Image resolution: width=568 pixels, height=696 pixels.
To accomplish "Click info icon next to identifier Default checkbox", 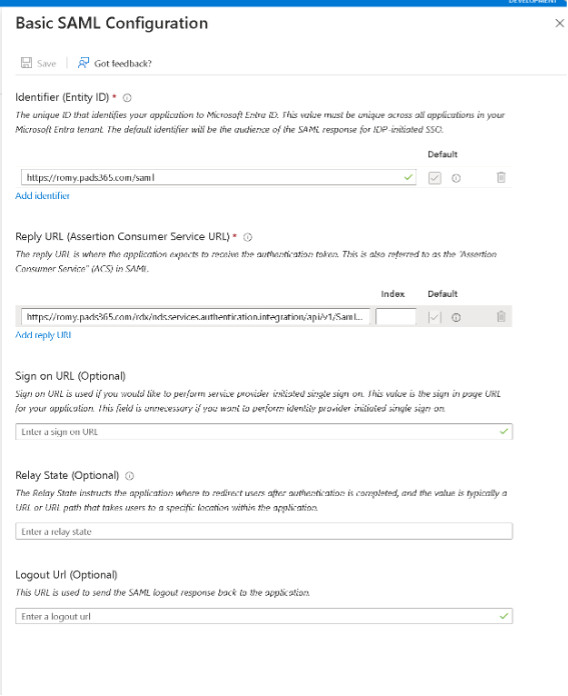I will tap(456, 178).
